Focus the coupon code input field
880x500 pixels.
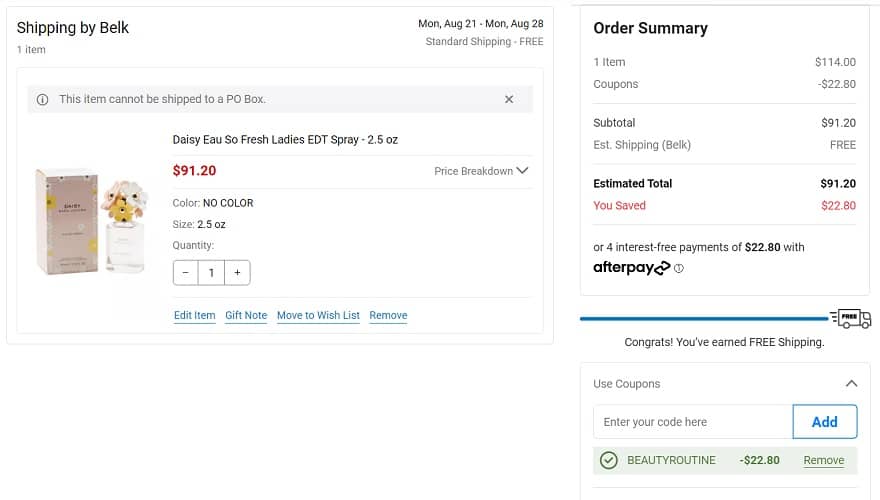tap(693, 422)
